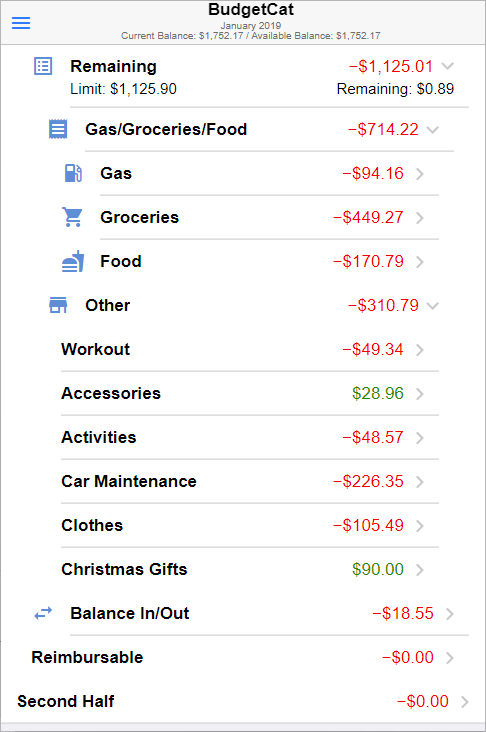The image size is (486, 732).
Task: Collapse the Remaining section chevron
Action: pyautogui.click(x=448, y=66)
